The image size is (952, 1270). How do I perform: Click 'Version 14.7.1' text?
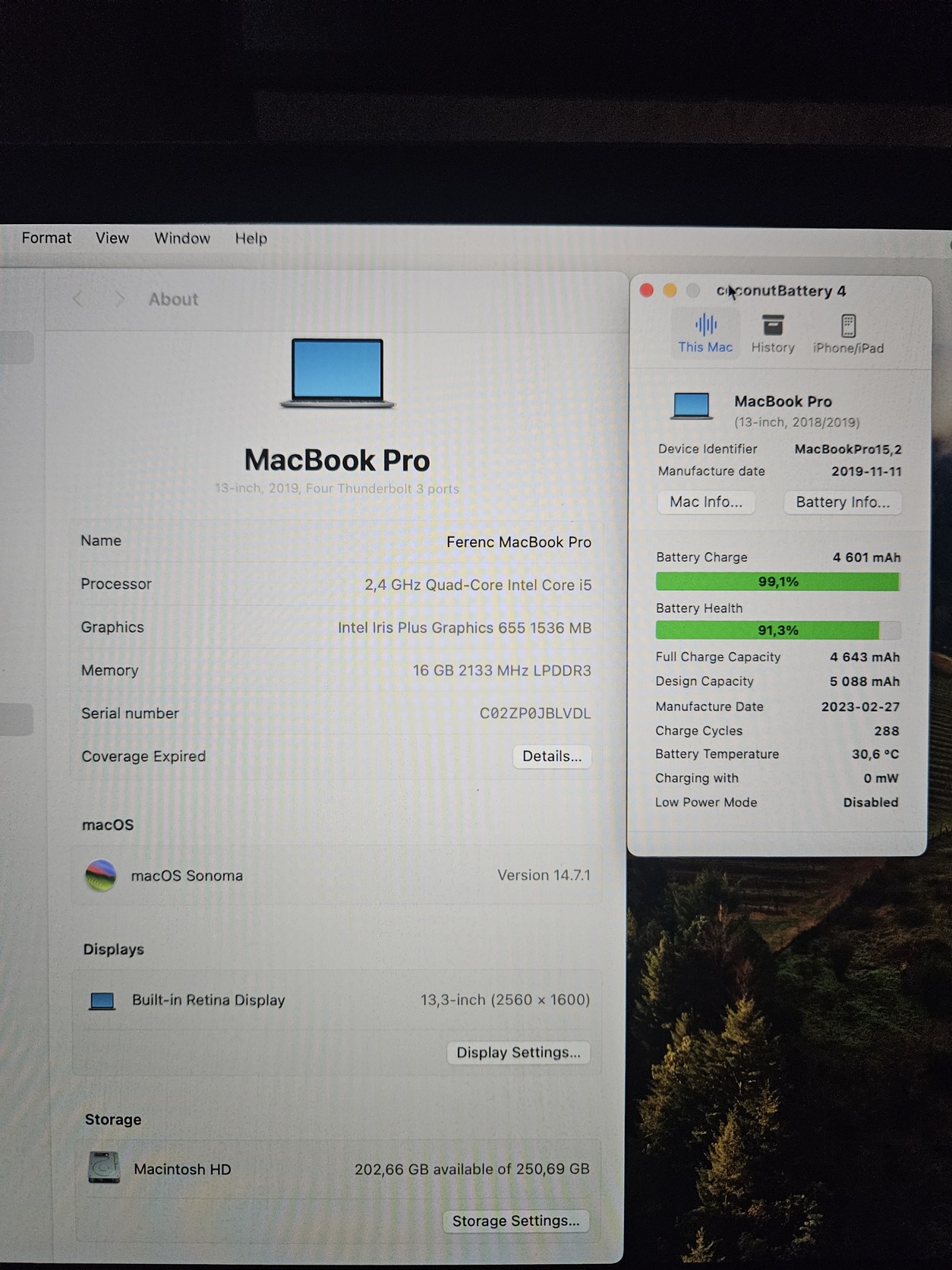pos(544,875)
